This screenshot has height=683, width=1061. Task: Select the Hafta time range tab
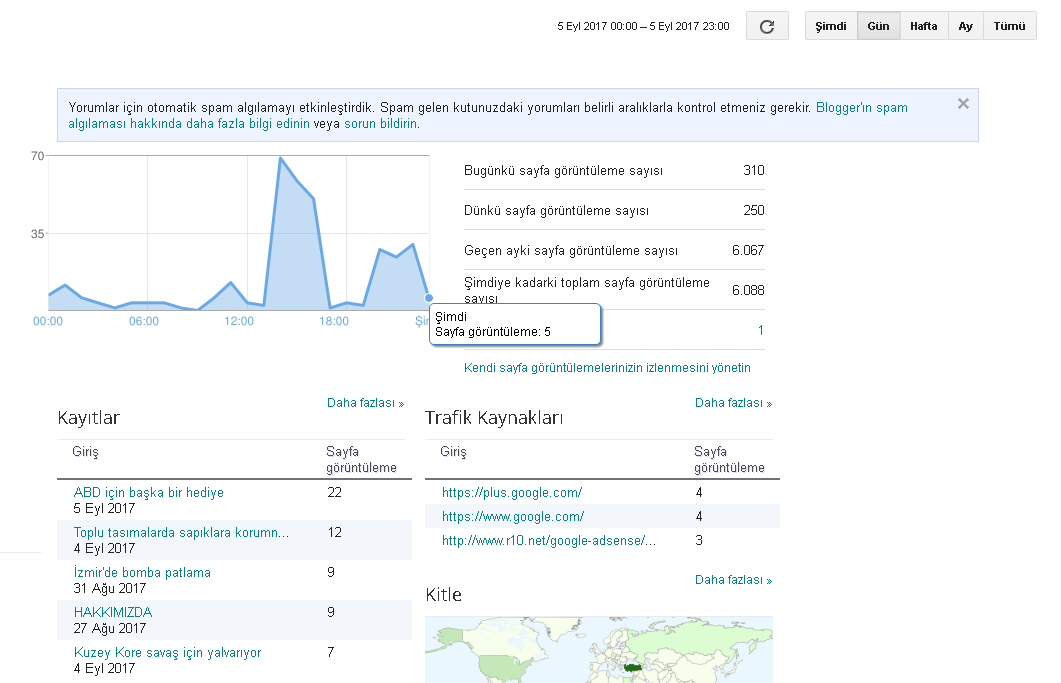pos(924,26)
